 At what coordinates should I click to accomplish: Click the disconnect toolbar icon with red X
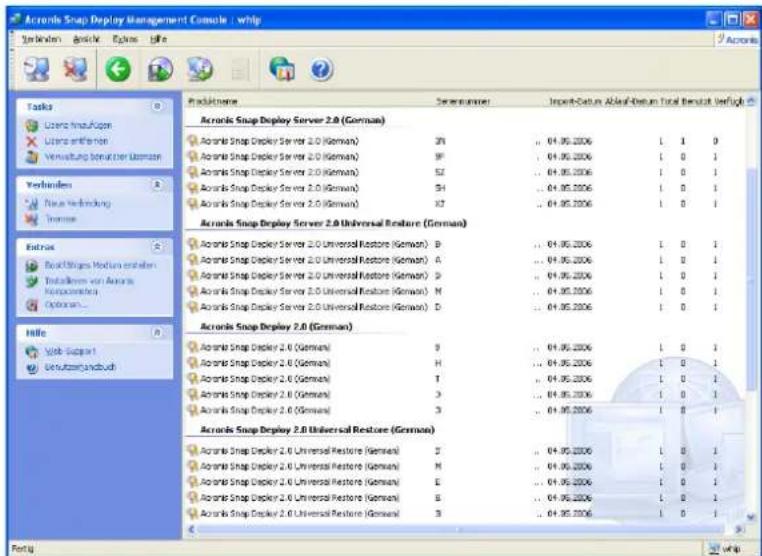(76, 69)
